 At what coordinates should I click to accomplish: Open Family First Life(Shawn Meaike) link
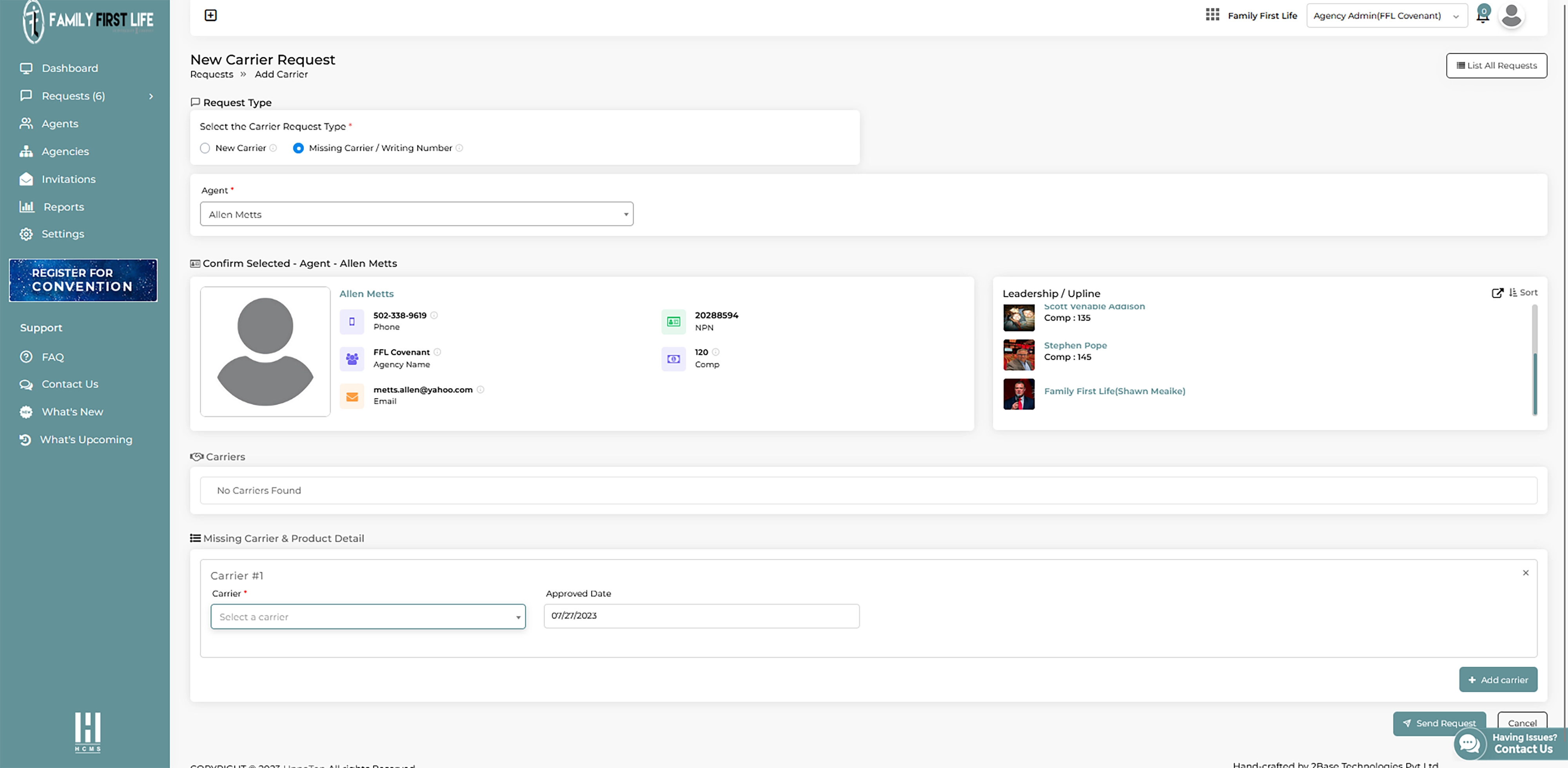pyautogui.click(x=1114, y=391)
